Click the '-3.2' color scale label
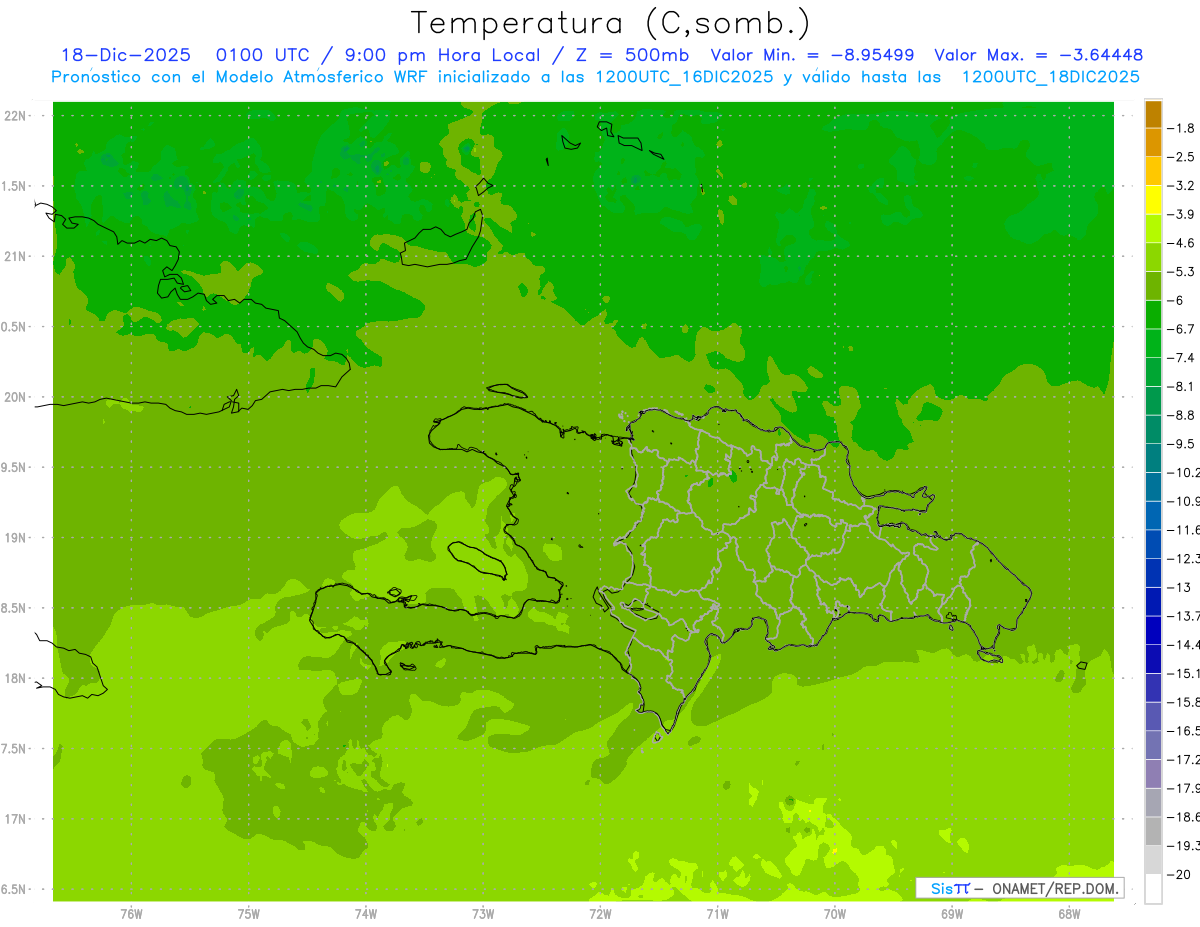The height and width of the screenshot is (927, 1200). (x=1182, y=186)
